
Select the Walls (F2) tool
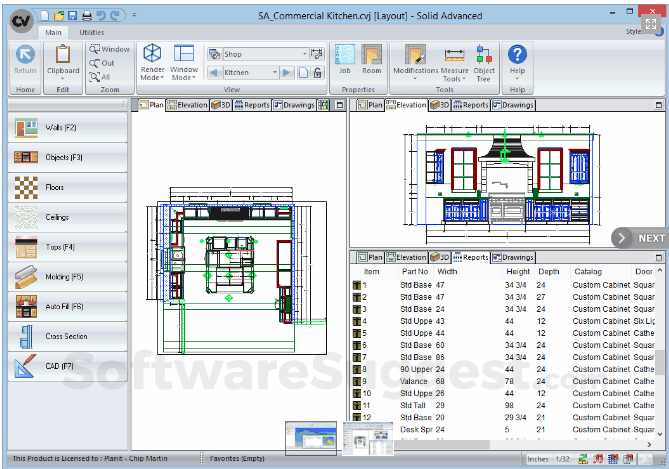(68, 128)
